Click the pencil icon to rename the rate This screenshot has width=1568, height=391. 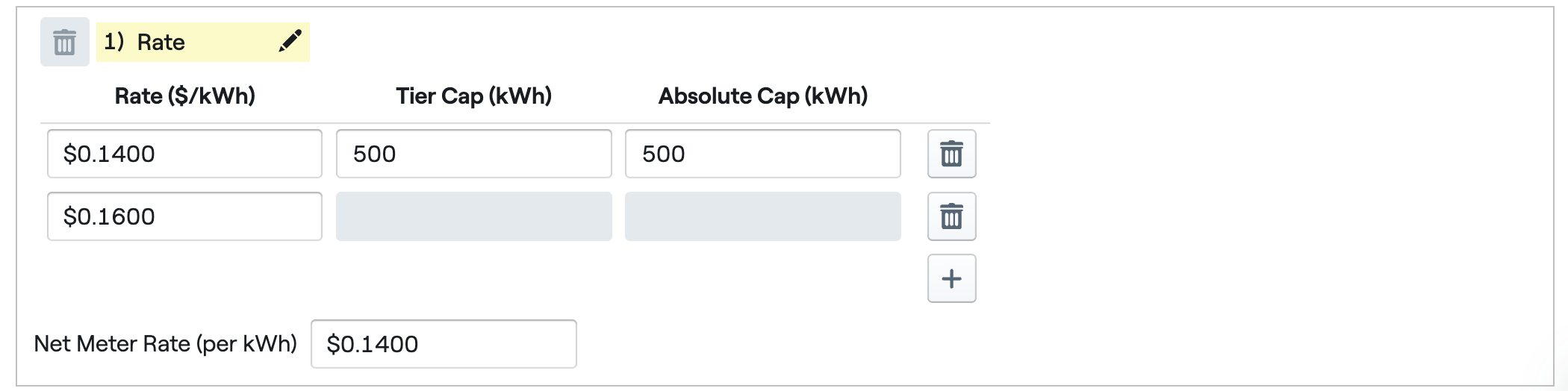click(290, 41)
